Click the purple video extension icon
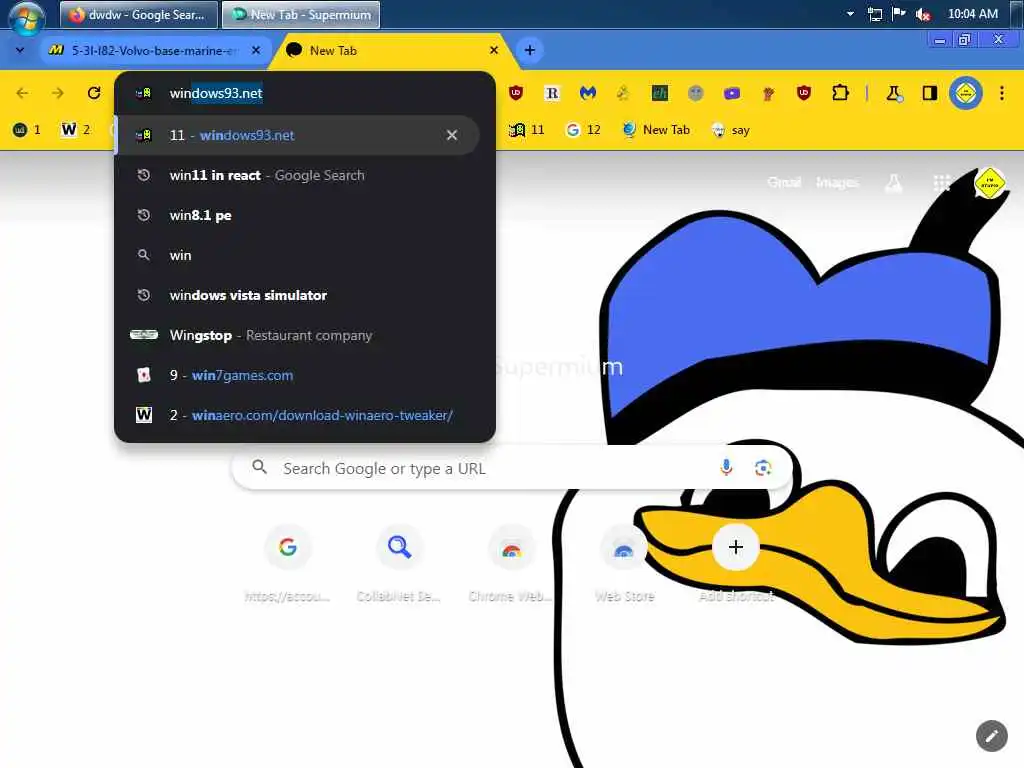1024x768 pixels. (732, 93)
